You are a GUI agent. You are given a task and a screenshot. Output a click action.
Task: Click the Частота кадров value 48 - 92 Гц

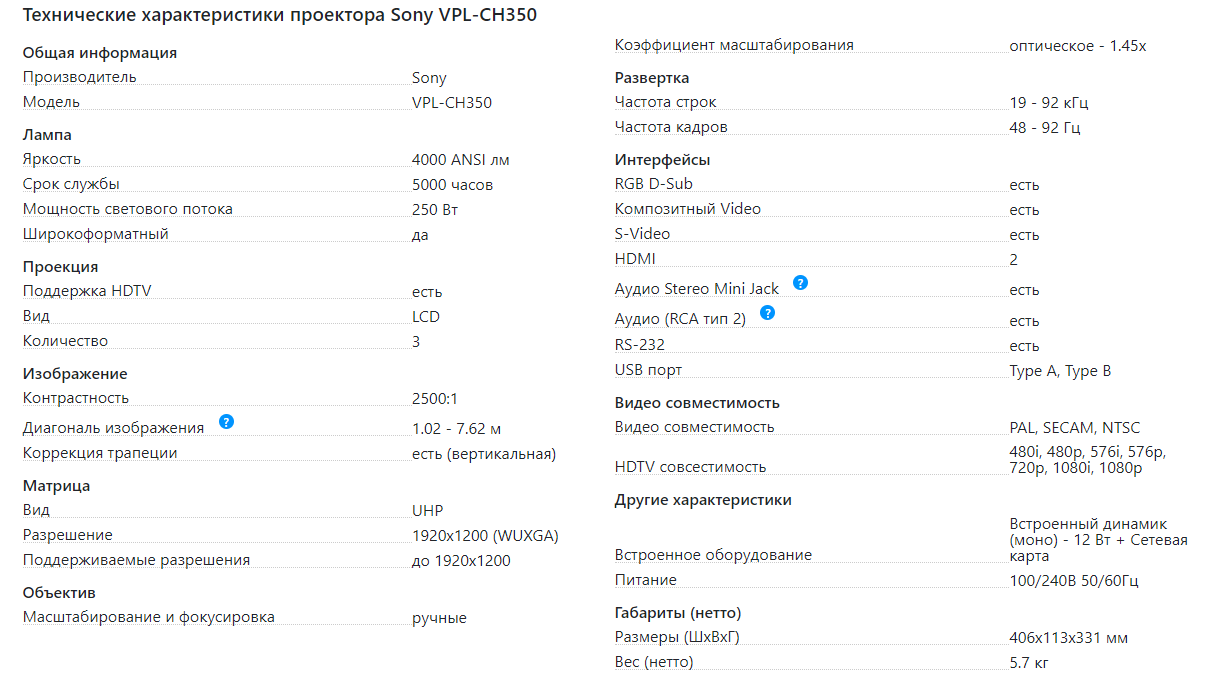[1045, 127]
